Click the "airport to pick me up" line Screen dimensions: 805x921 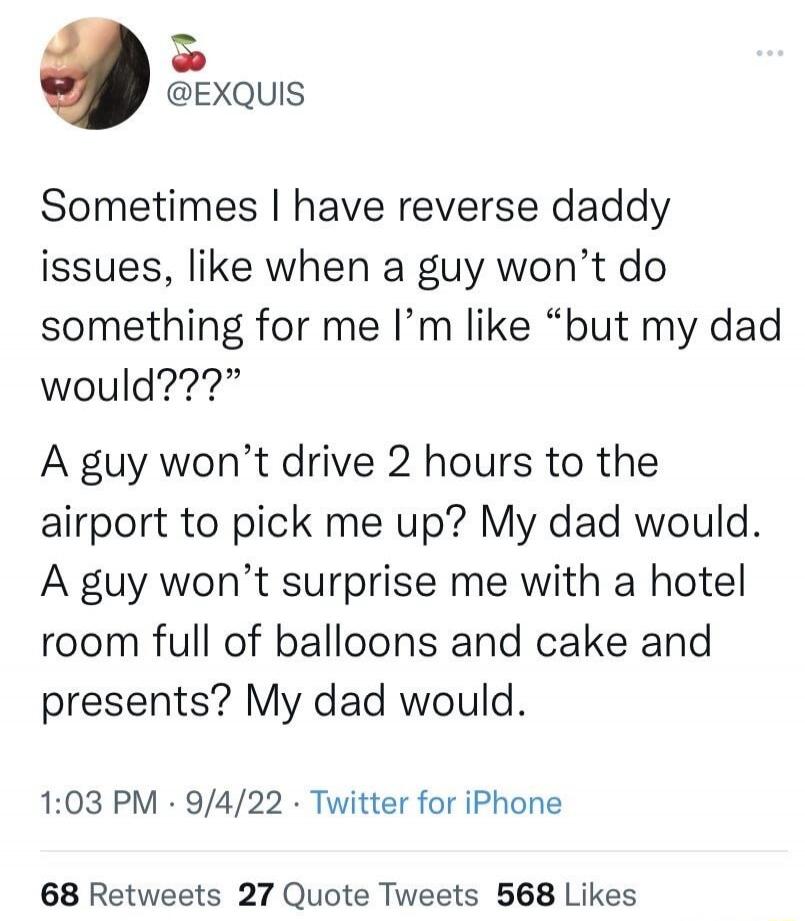coord(399,522)
